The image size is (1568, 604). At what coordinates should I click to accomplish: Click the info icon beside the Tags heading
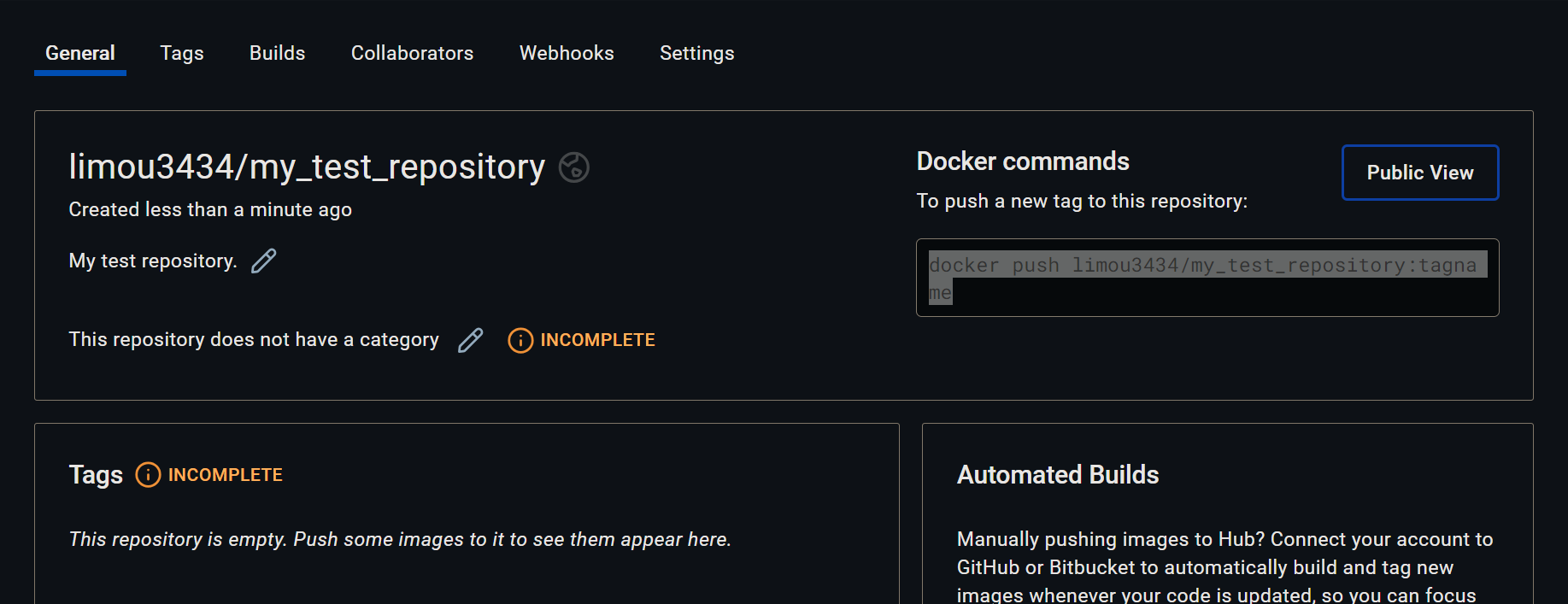[x=148, y=475]
